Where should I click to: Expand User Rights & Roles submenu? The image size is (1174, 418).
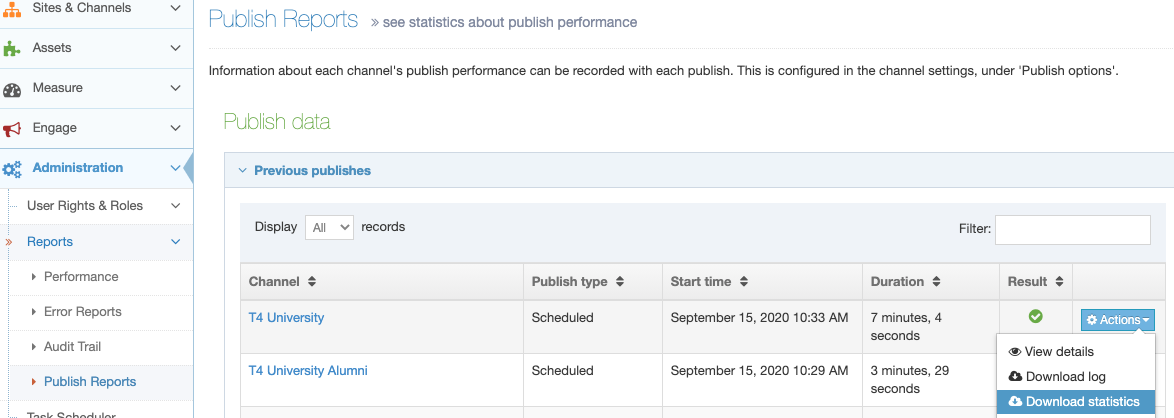[175, 206]
